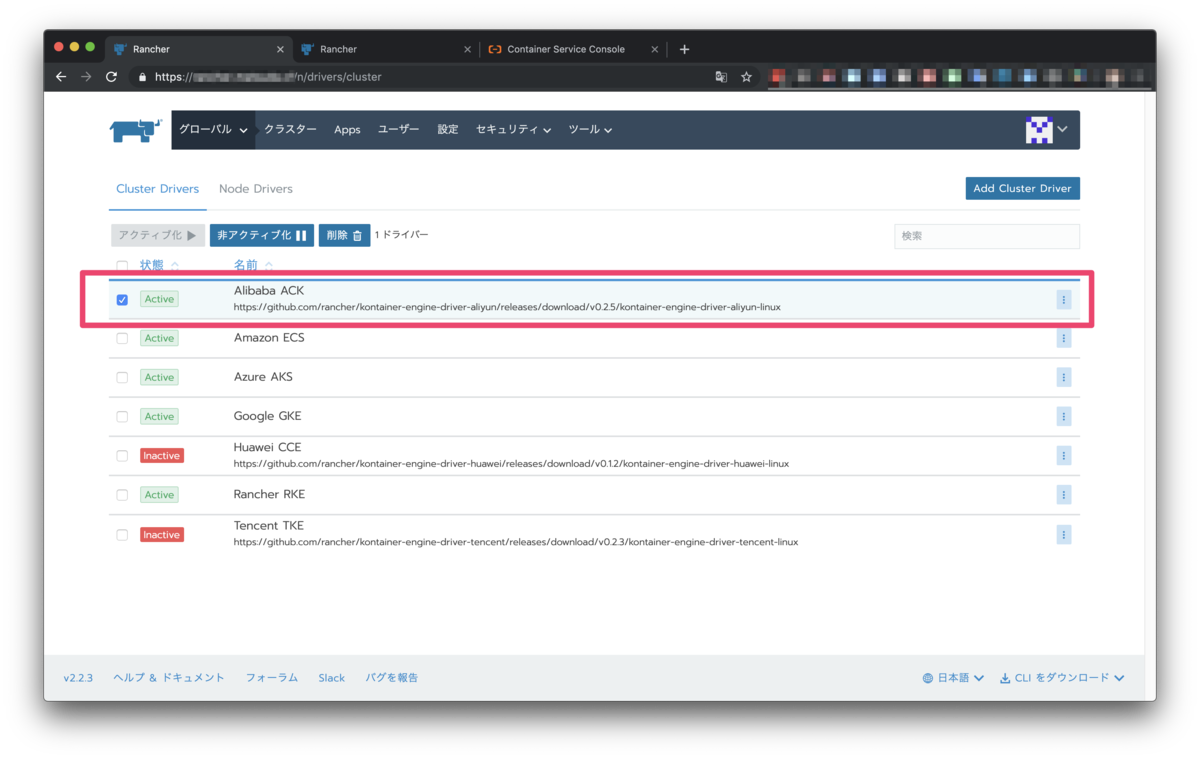This screenshot has width=1200, height=759.
Task: Click the 非アクティブ化 button
Action: point(261,235)
